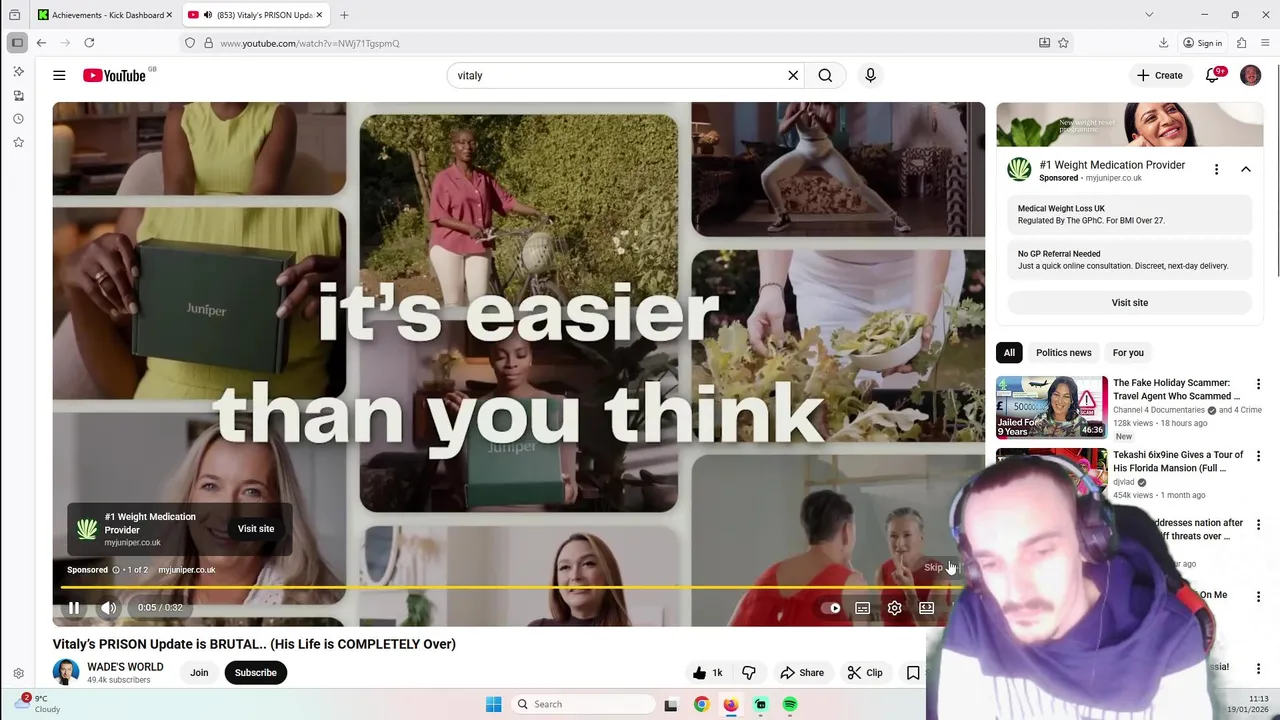
Task: Select the All filter chip
Action: tap(1009, 353)
